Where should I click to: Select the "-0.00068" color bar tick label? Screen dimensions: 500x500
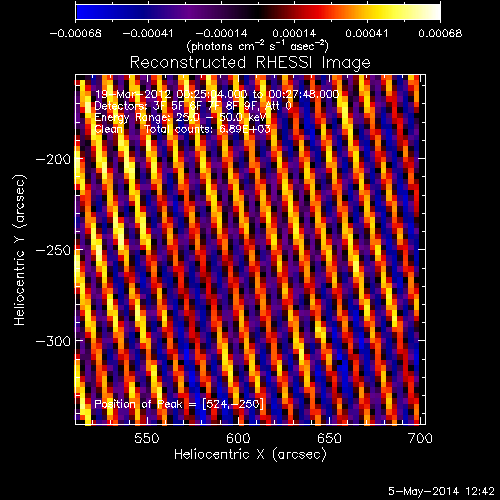76,33
